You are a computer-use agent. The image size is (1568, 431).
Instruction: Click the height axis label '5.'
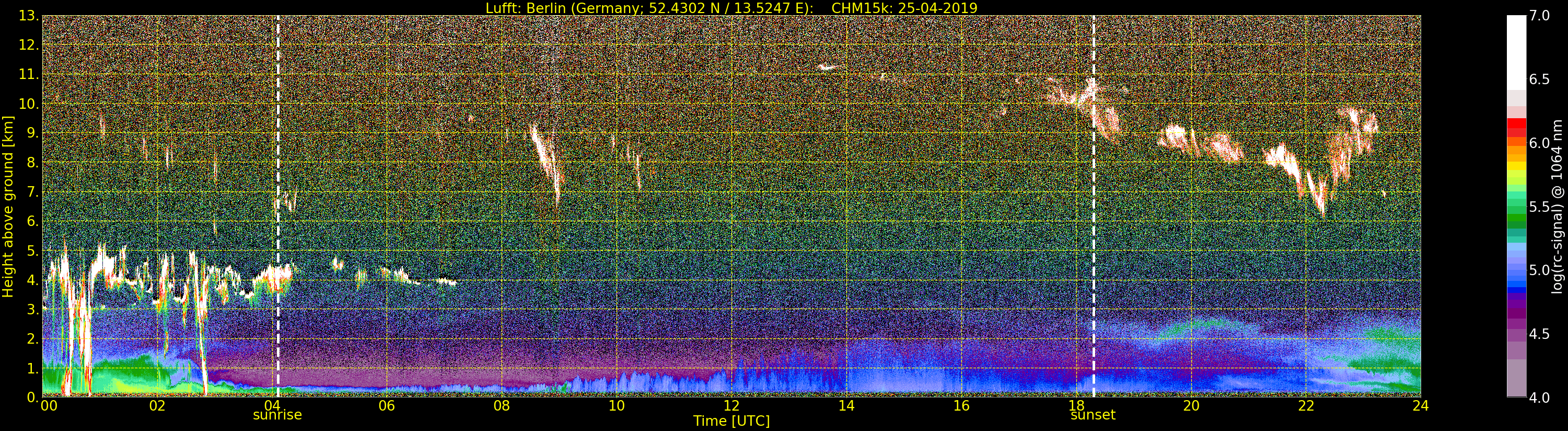(x=32, y=251)
